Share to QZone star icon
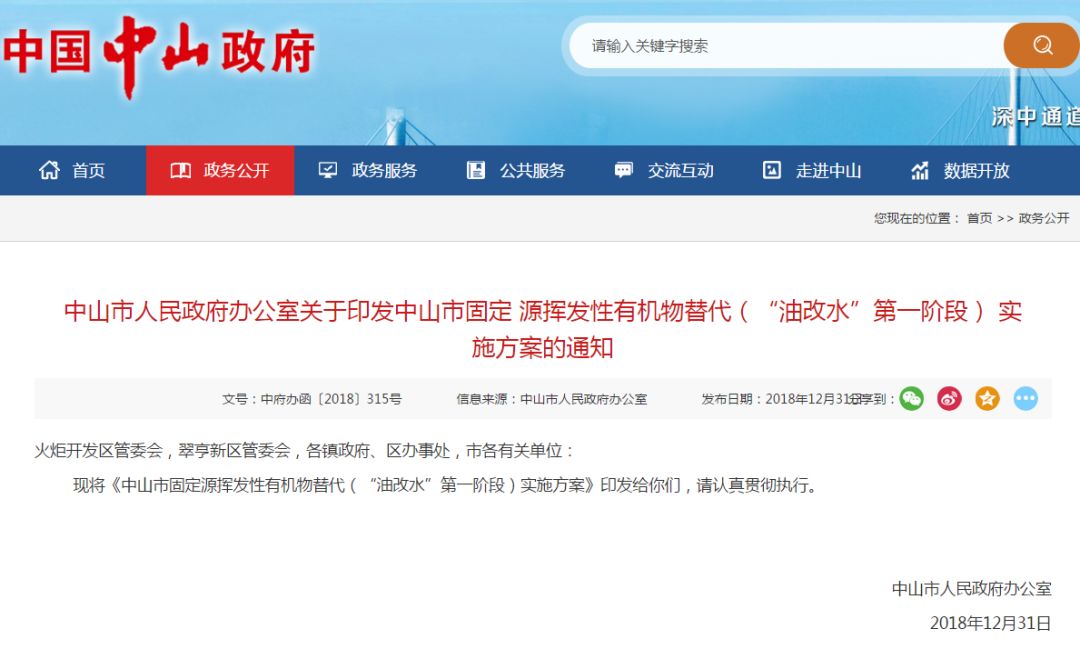The height and width of the screenshot is (659, 1080). (x=987, y=399)
